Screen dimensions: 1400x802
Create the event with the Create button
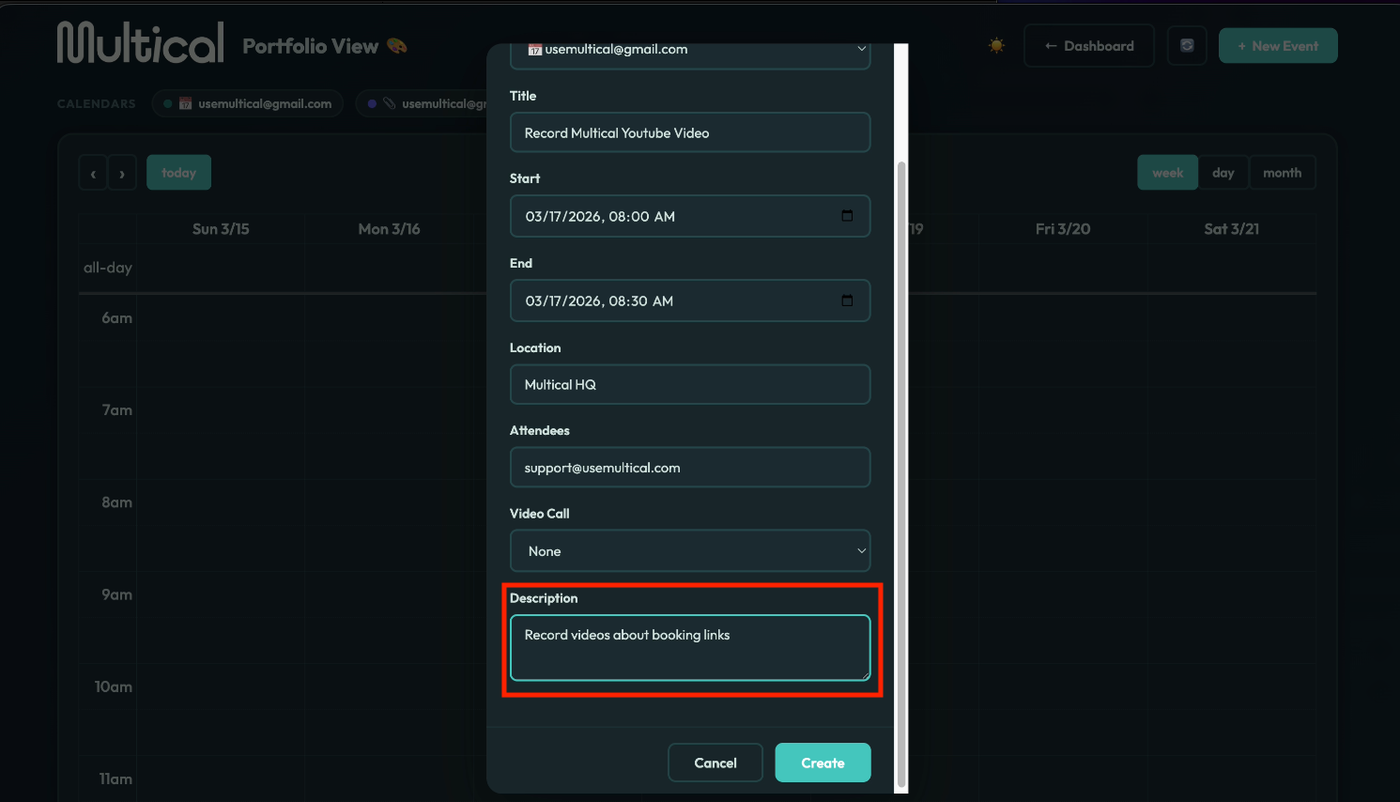tap(823, 763)
